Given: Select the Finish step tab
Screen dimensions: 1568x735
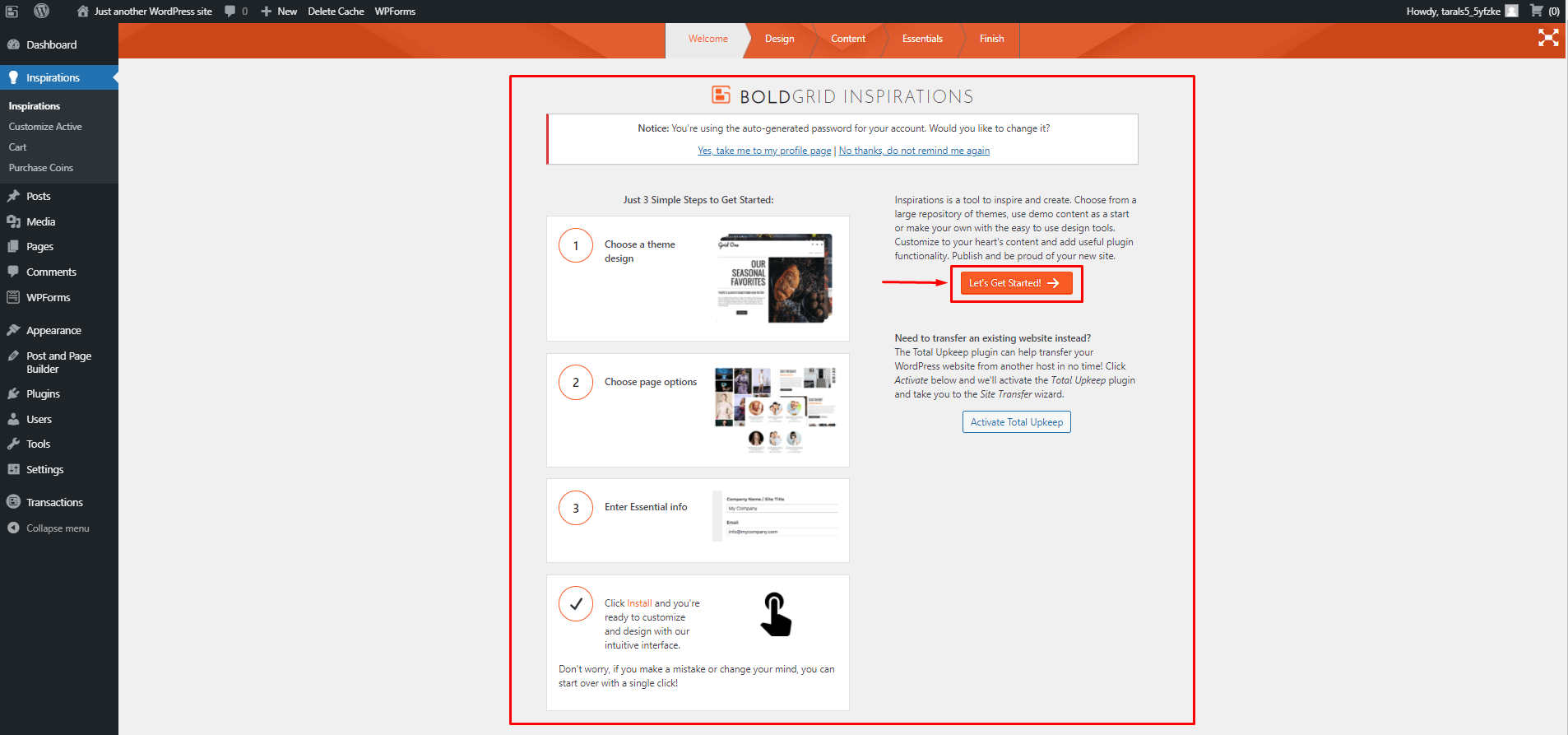Looking at the screenshot, I should tap(991, 39).
